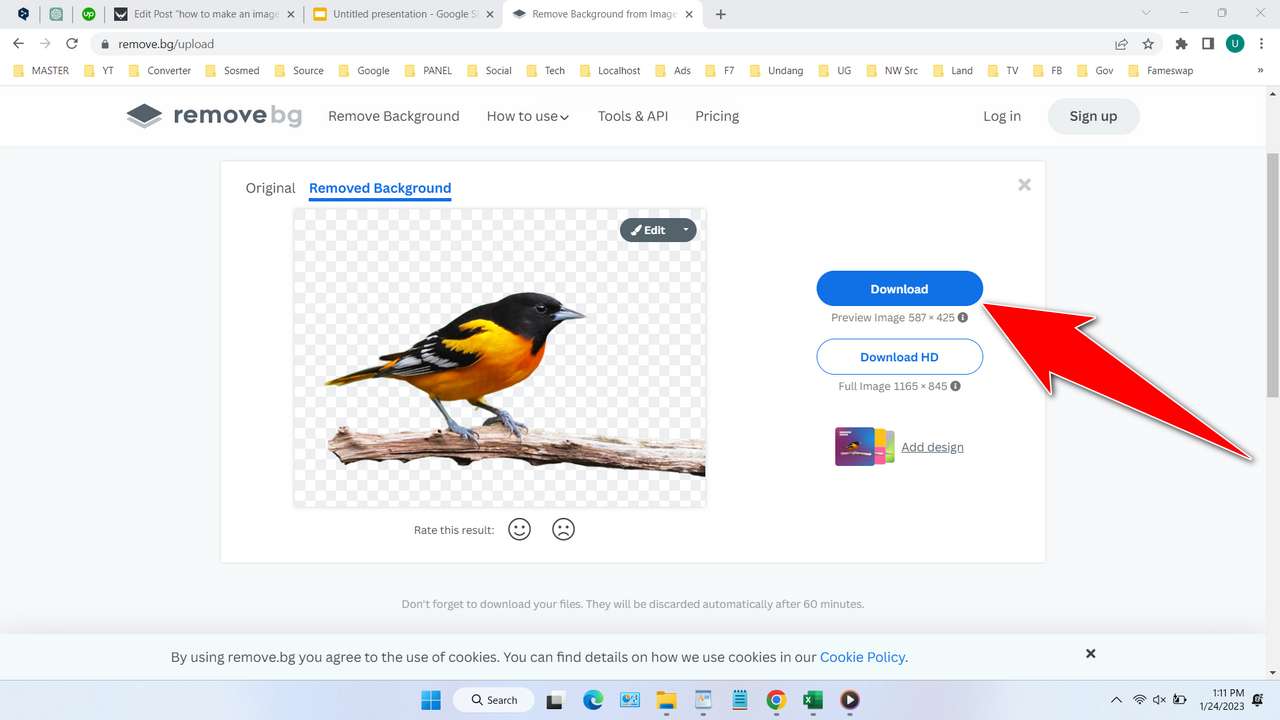Click the remove.bg logo

[213, 115]
